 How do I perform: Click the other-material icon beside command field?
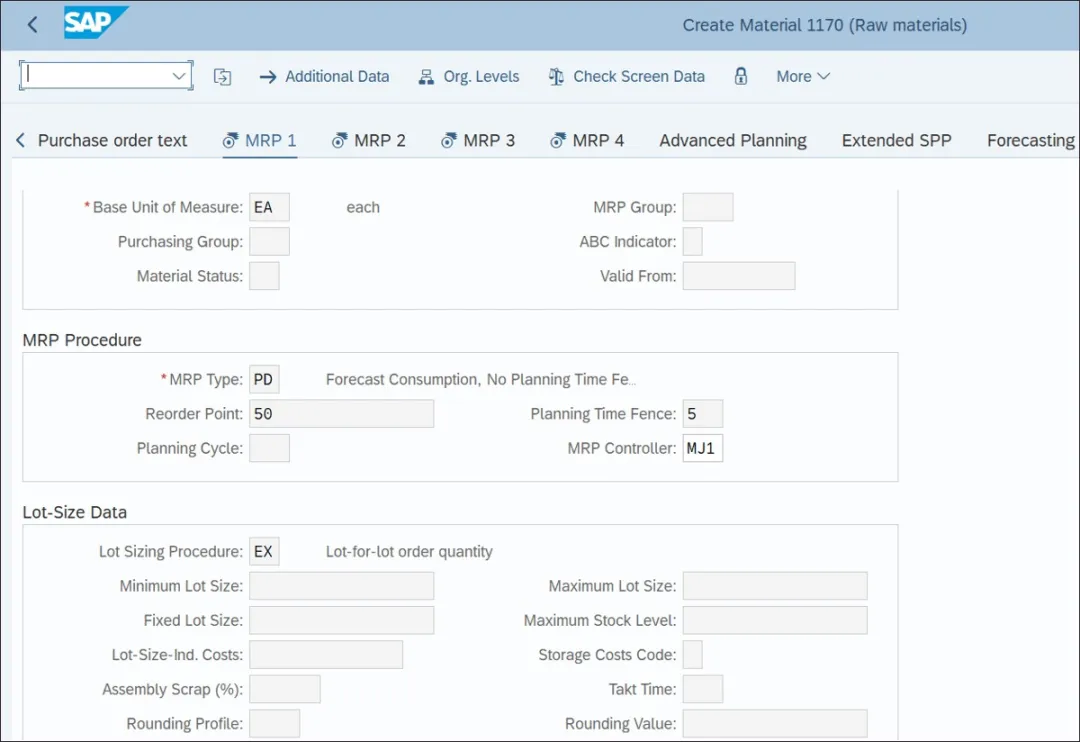coord(222,76)
